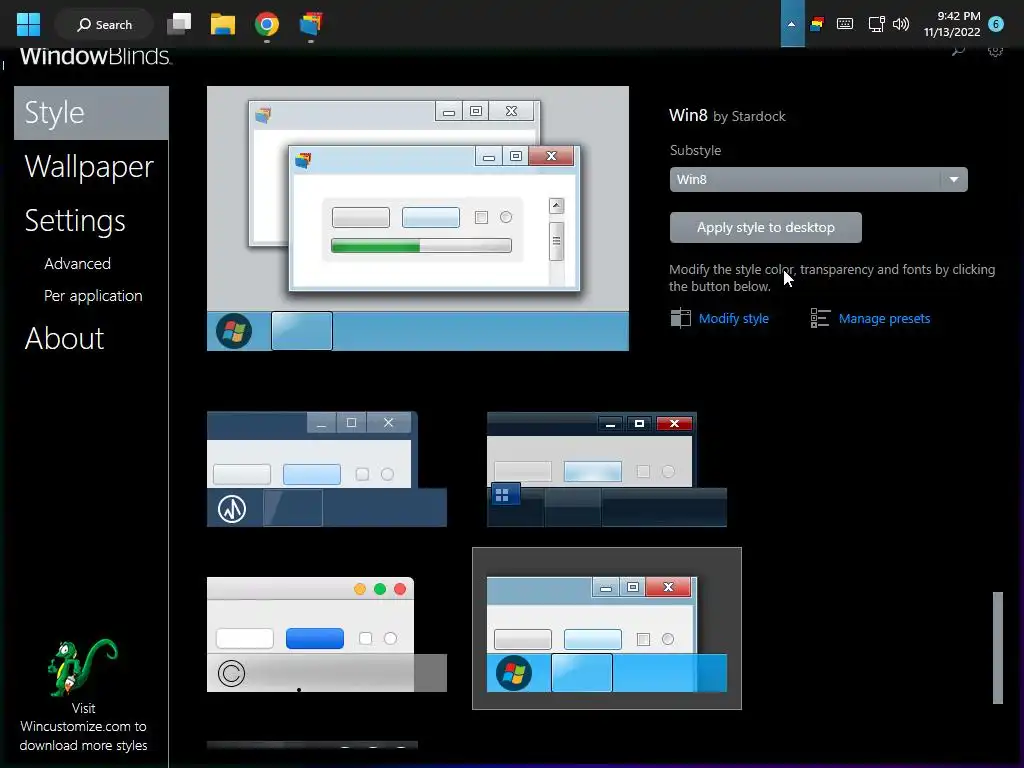The height and width of the screenshot is (768, 1024).
Task: Click the WindowBlinds taskbar app icon
Action: (x=311, y=24)
